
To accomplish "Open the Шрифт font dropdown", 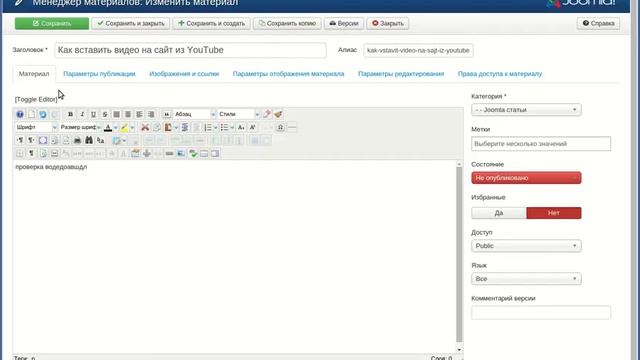I will 36,127.
